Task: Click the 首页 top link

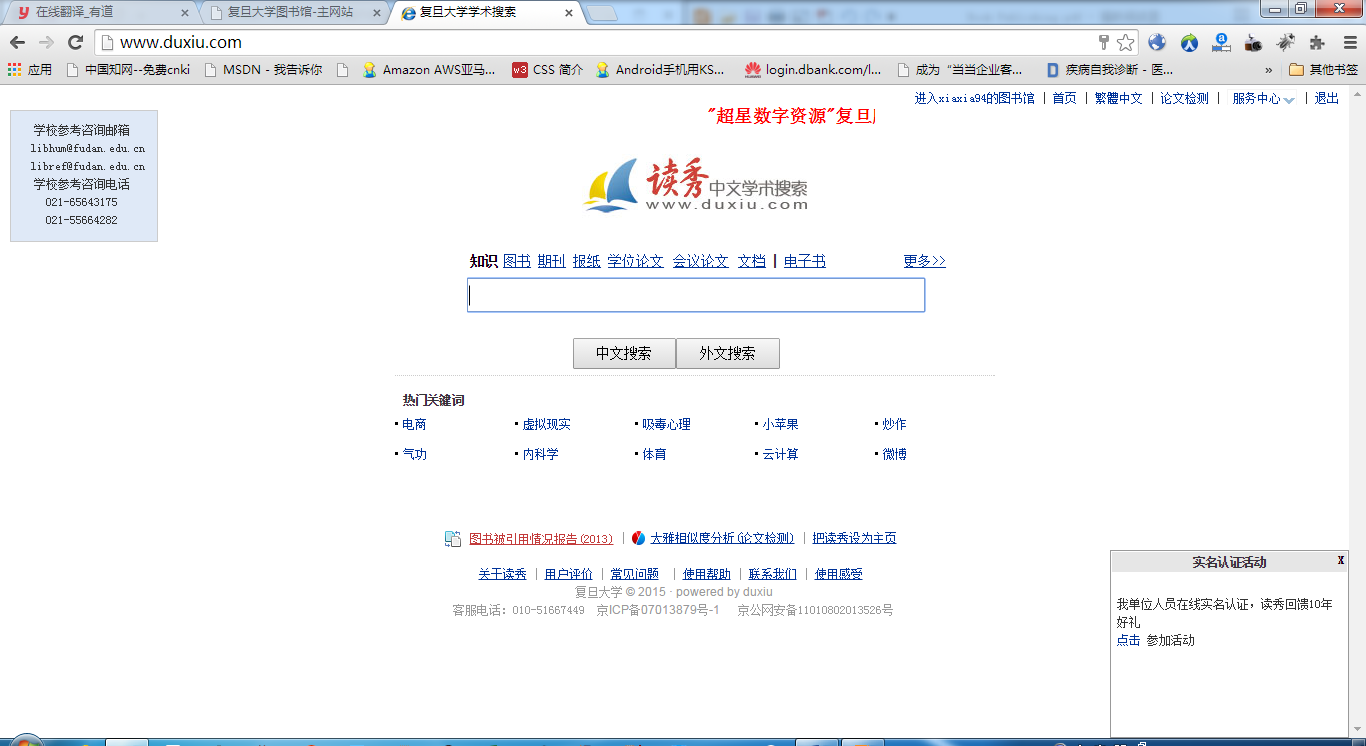Action: pos(1064,98)
